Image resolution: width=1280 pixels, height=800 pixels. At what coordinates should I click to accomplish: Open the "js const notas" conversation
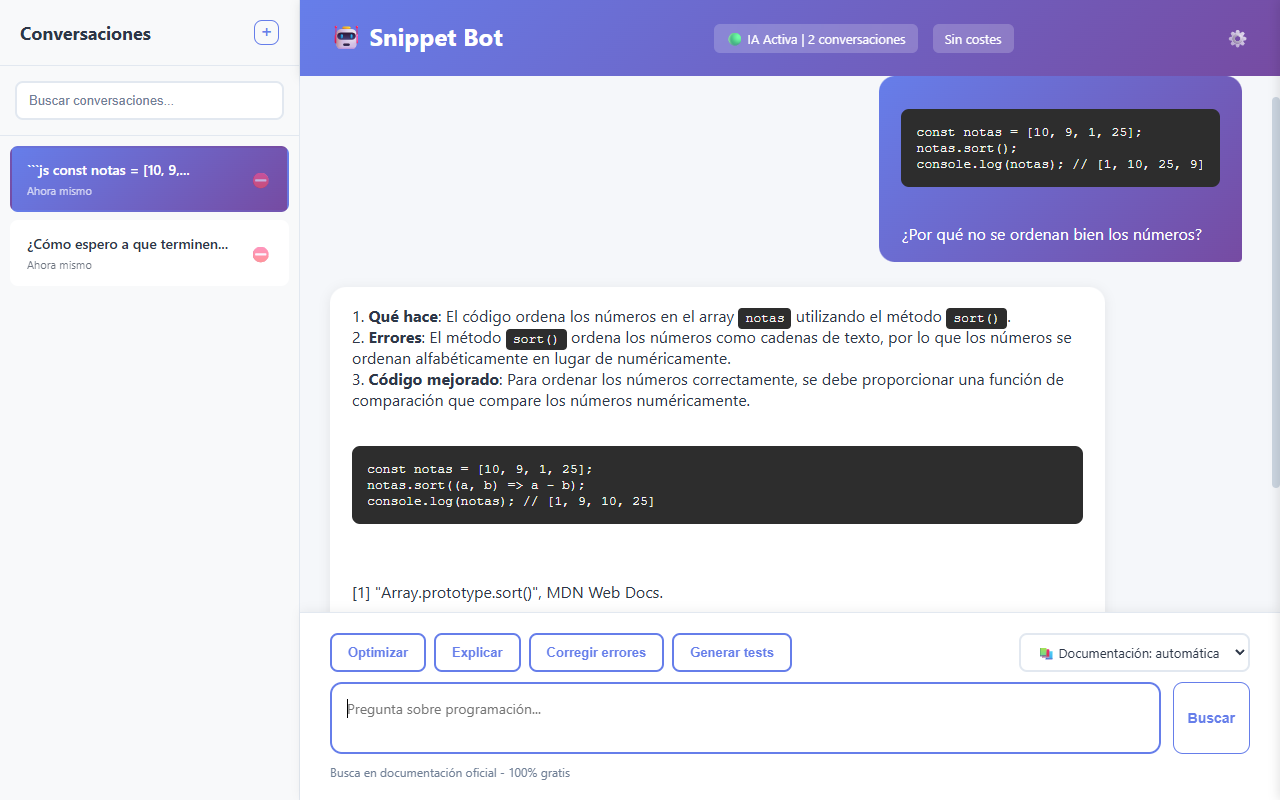(x=149, y=179)
